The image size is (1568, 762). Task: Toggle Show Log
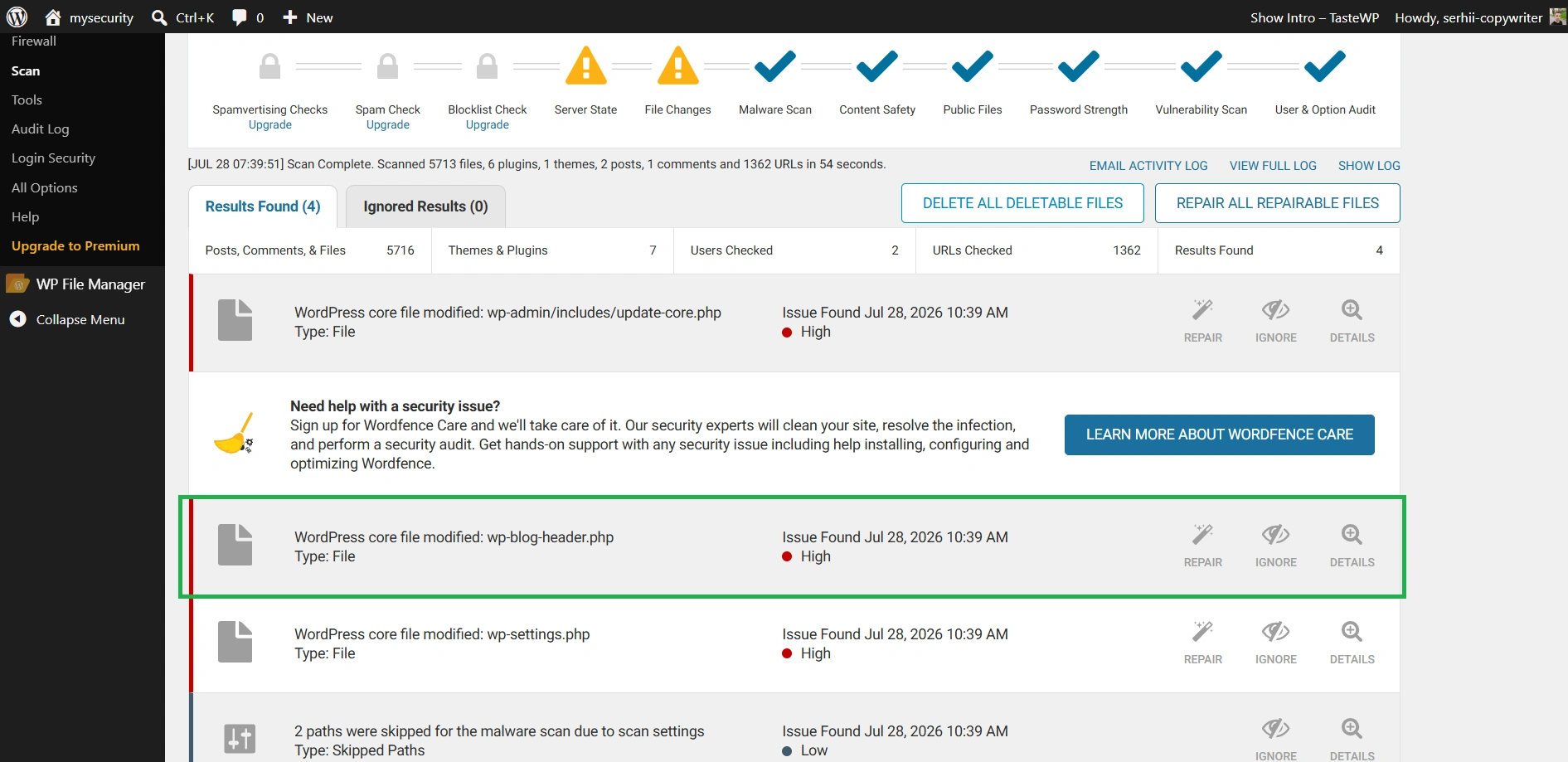tap(1369, 166)
